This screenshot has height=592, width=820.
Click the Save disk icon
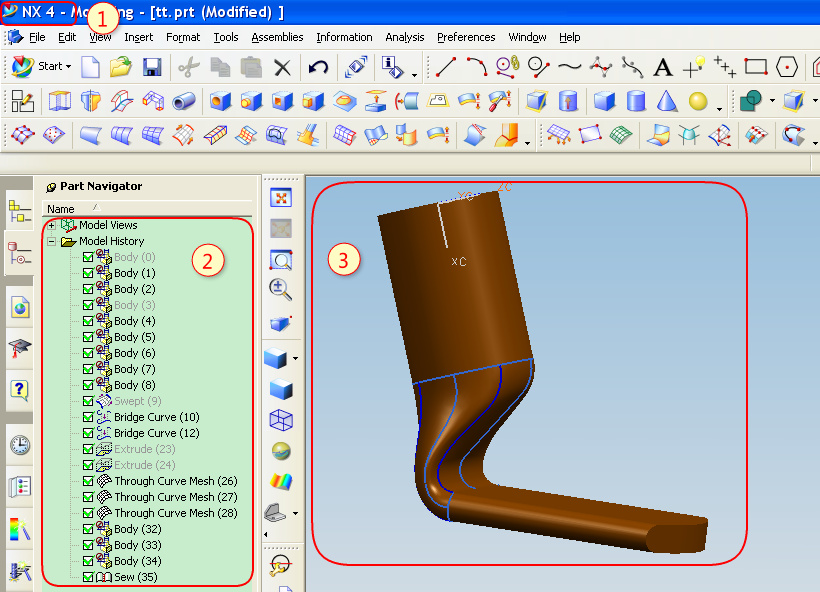(x=153, y=67)
